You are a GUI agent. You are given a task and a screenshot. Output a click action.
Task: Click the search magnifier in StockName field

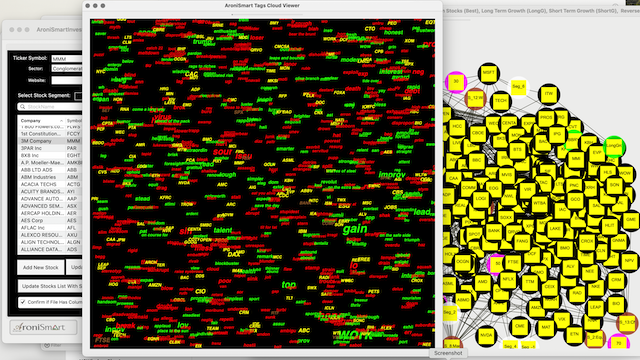coord(22,107)
